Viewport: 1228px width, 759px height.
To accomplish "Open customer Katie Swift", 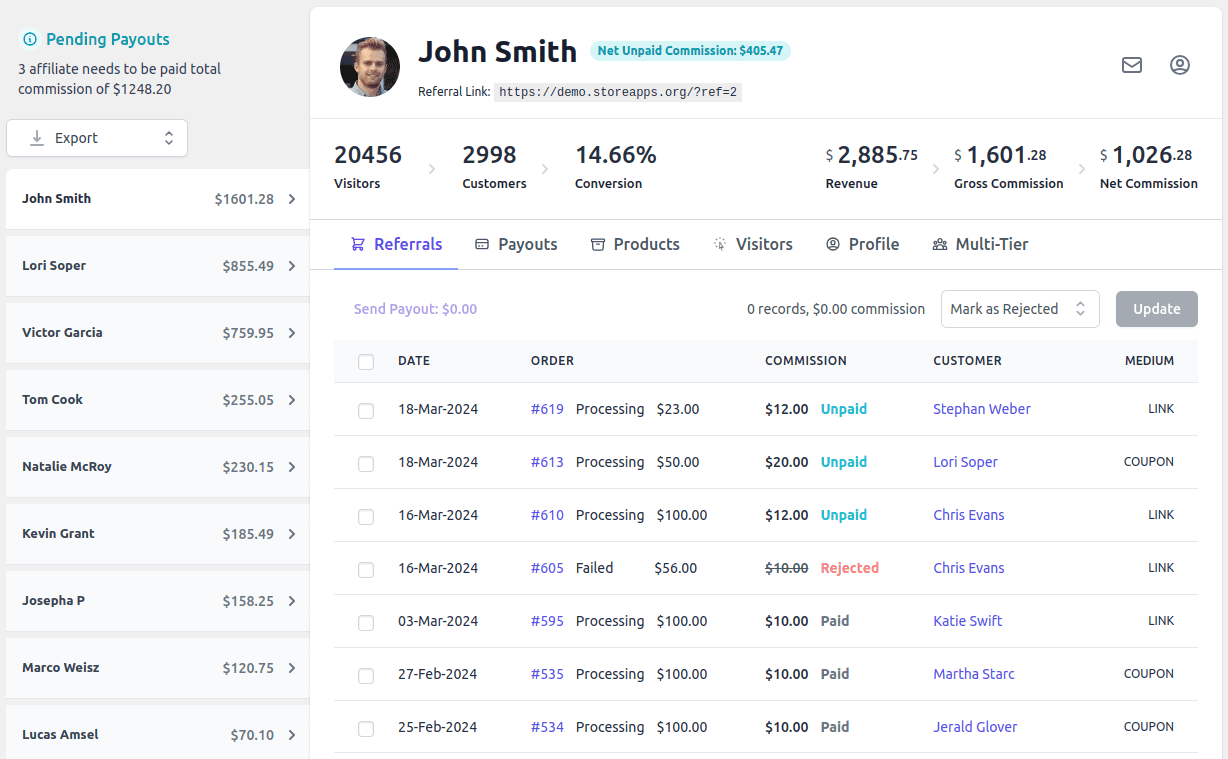I will (x=967, y=621).
